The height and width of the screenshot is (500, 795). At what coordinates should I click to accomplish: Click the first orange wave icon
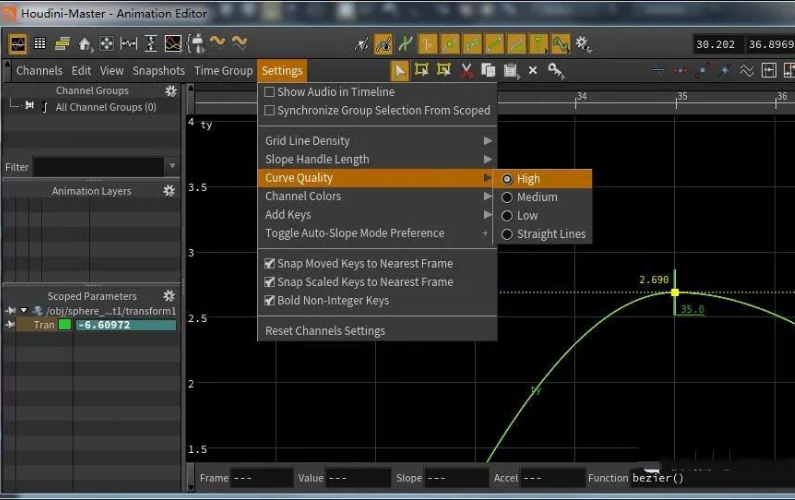pos(218,42)
